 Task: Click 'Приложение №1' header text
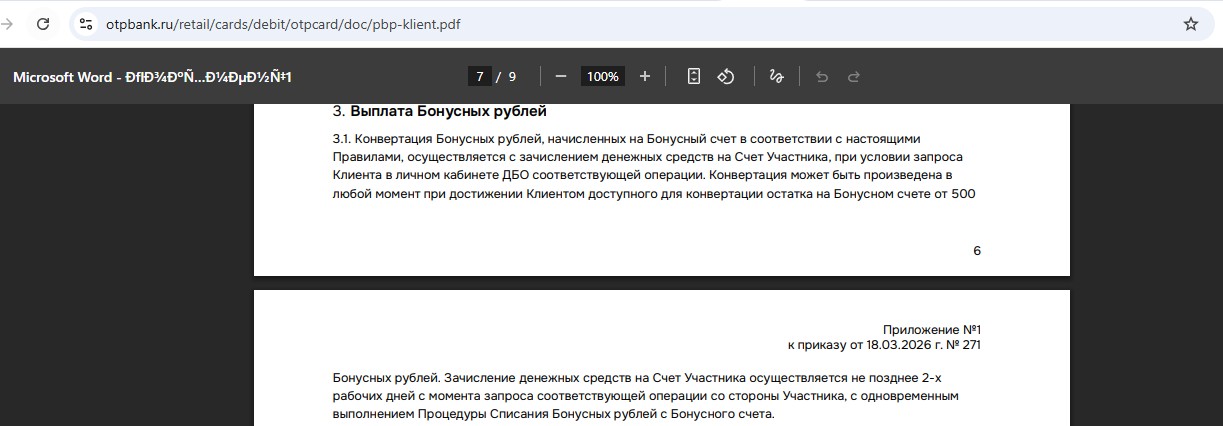936,330
